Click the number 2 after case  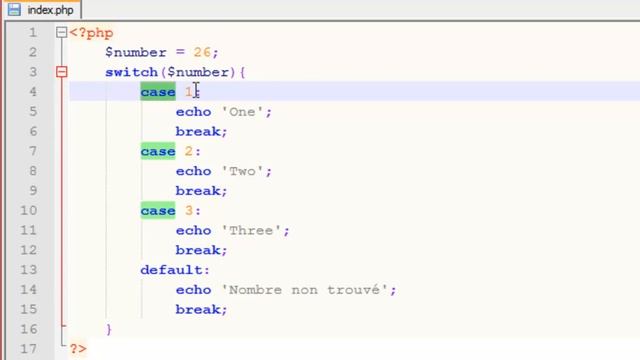point(189,151)
